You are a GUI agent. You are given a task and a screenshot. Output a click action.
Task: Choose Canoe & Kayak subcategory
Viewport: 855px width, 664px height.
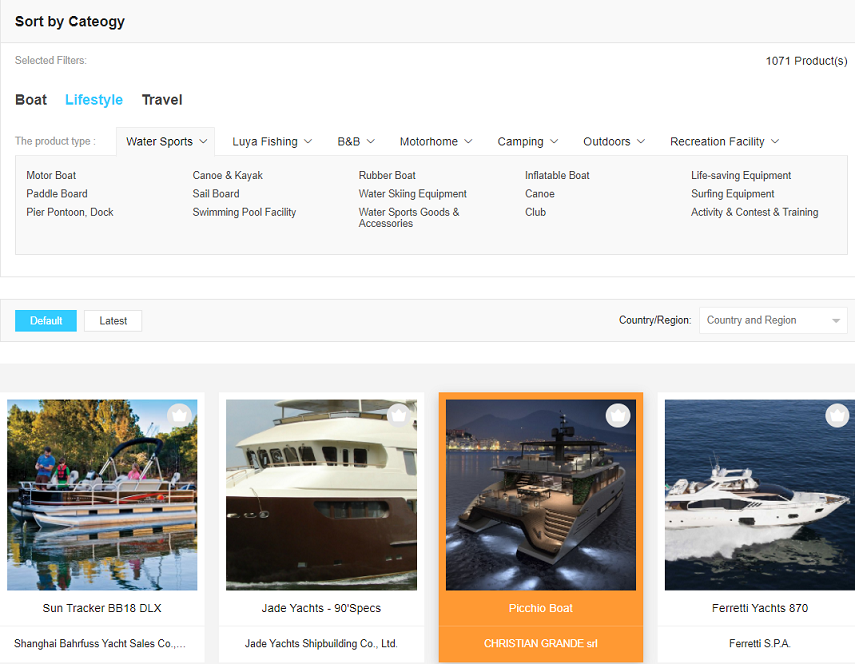(x=227, y=176)
